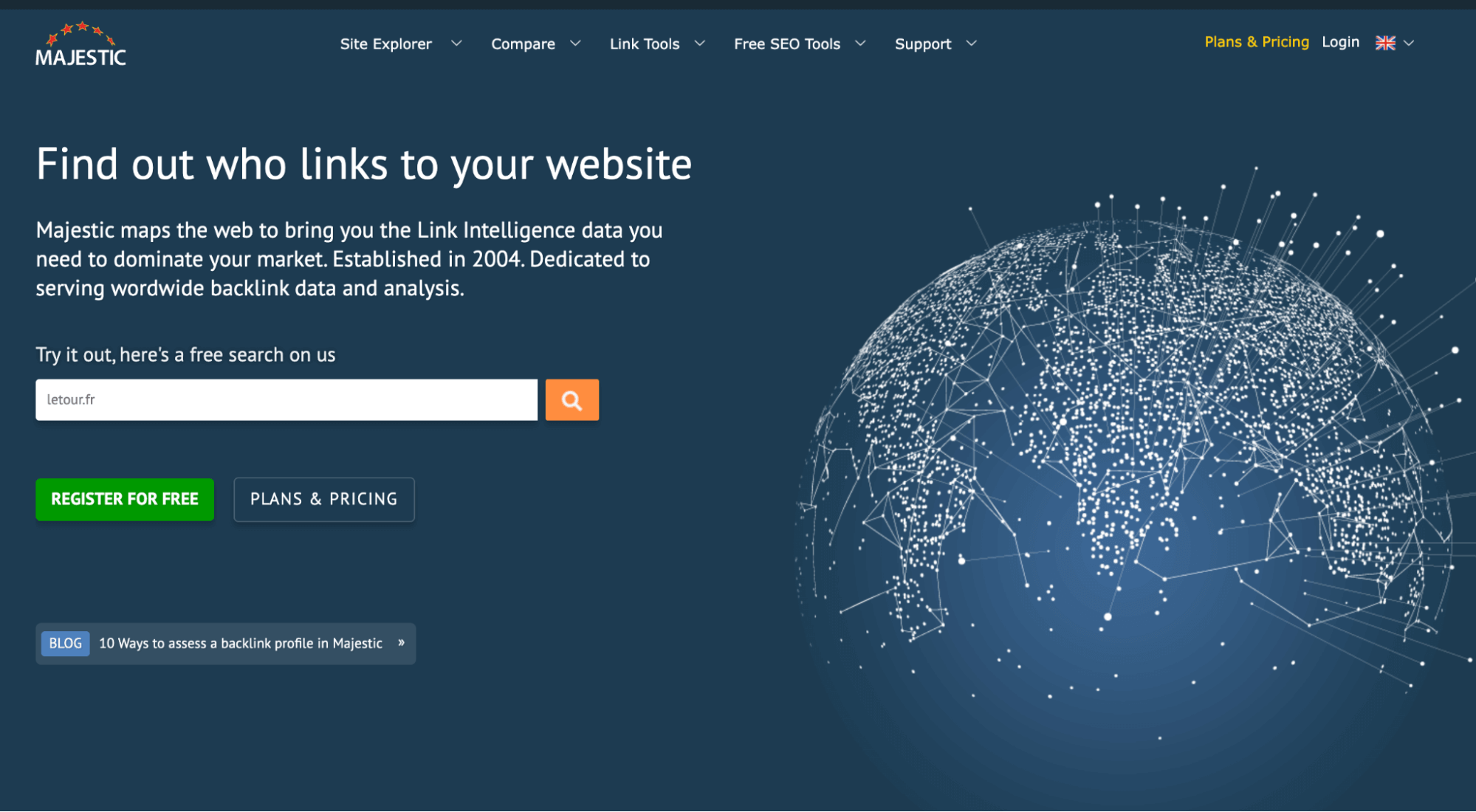Click the Login link
Viewport: 1476px width, 812px height.
pos(1340,42)
